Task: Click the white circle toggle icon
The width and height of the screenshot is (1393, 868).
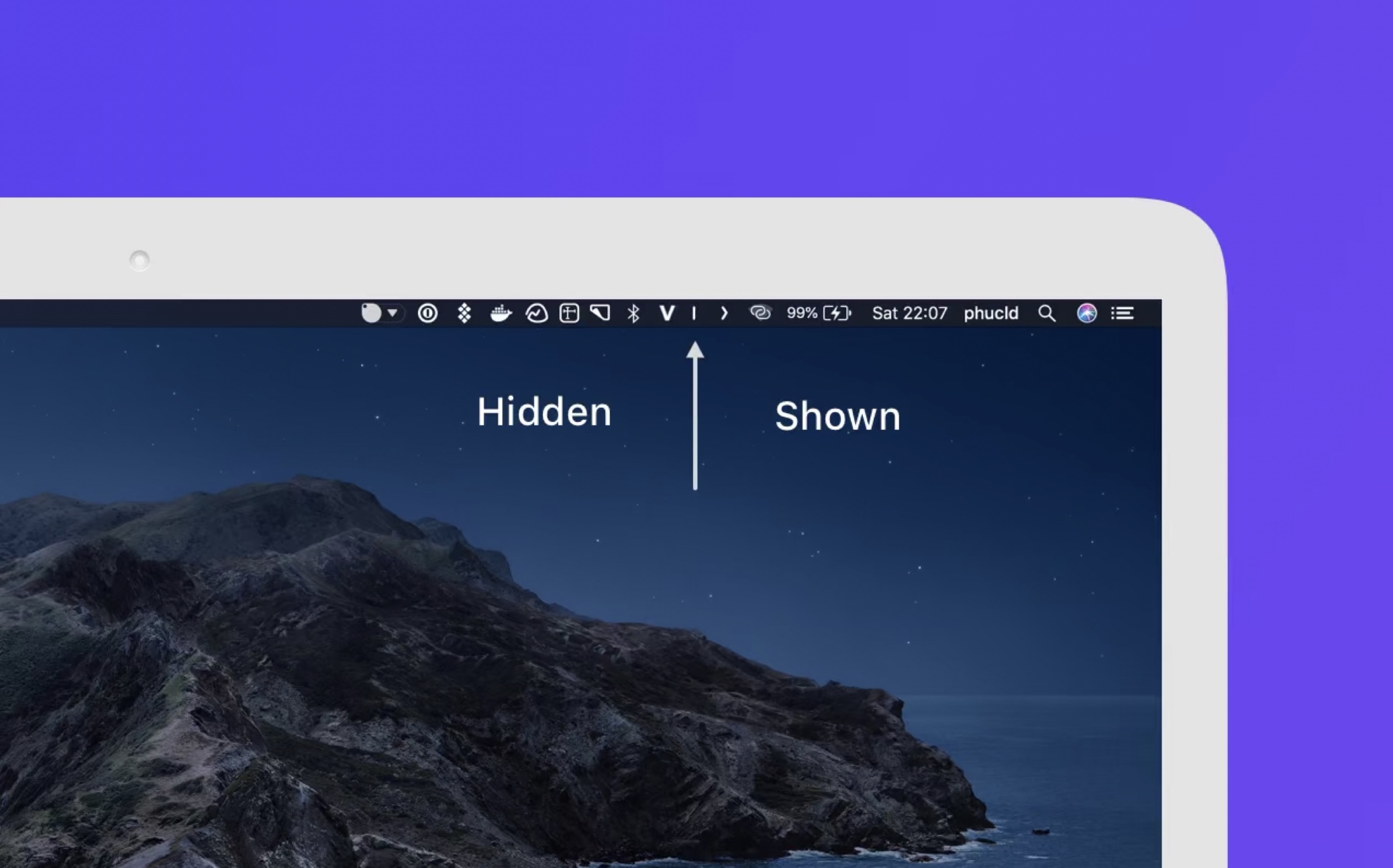Action: tap(371, 313)
